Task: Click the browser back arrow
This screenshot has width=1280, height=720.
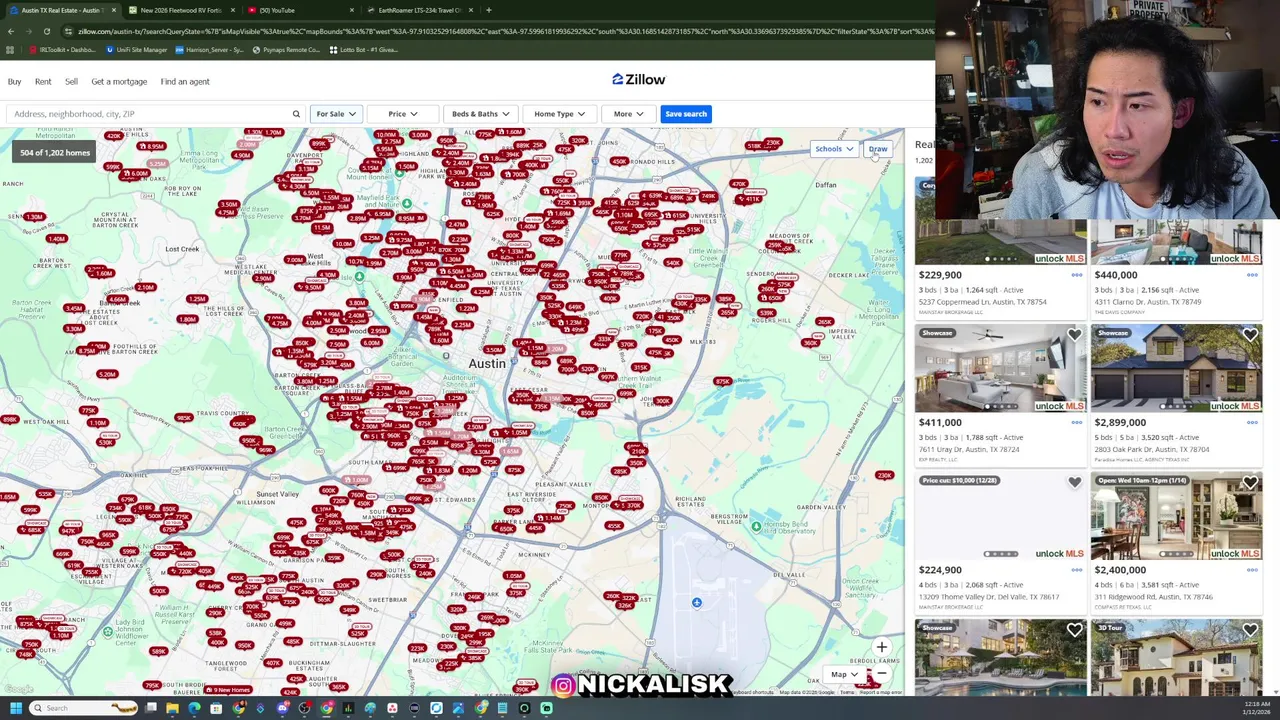Action: [11, 31]
